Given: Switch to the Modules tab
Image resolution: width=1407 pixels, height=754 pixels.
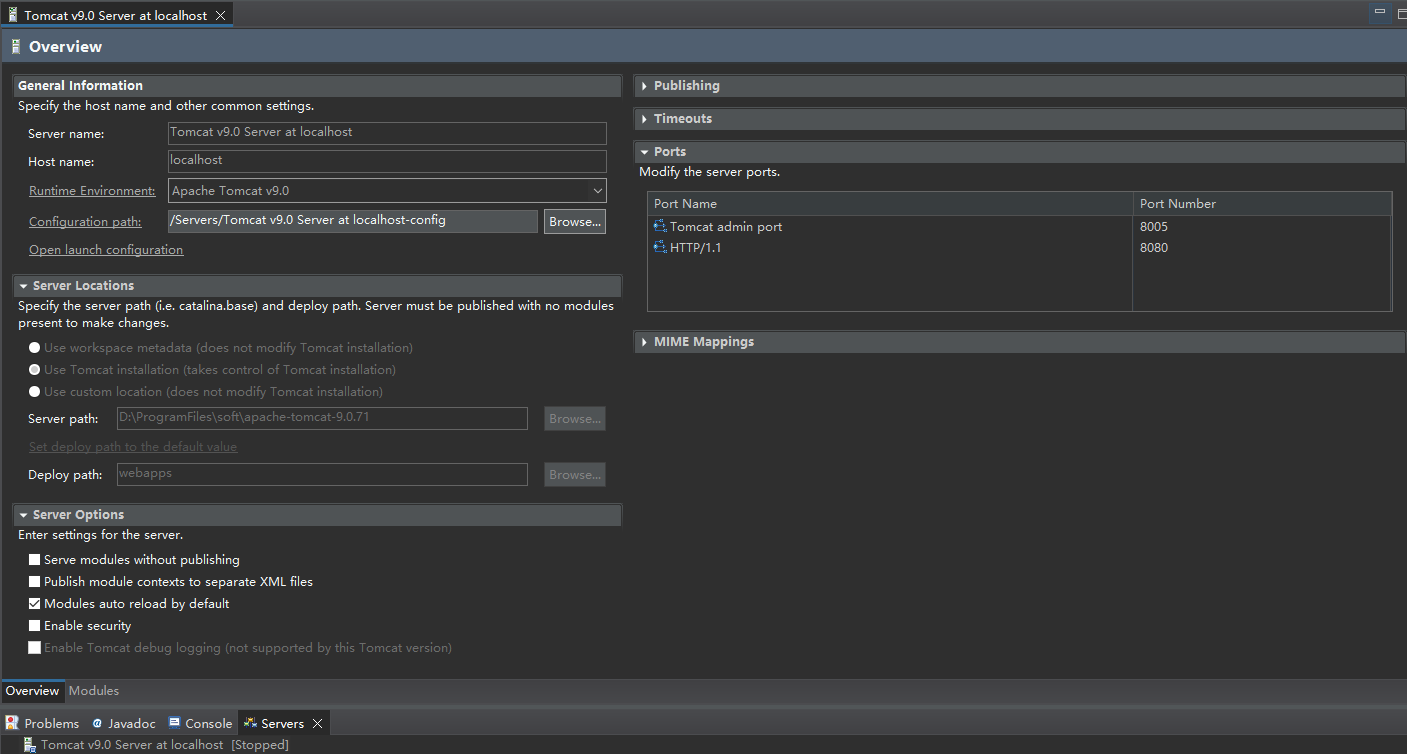Looking at the screenshot, I should (x=94, y=691).
